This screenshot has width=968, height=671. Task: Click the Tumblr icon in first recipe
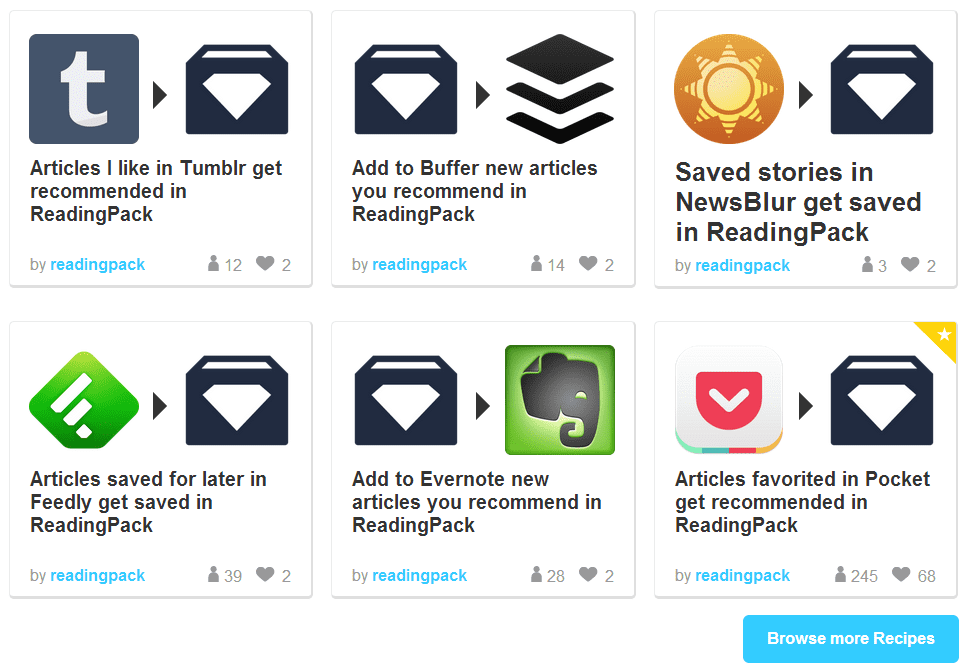point(84,89)
